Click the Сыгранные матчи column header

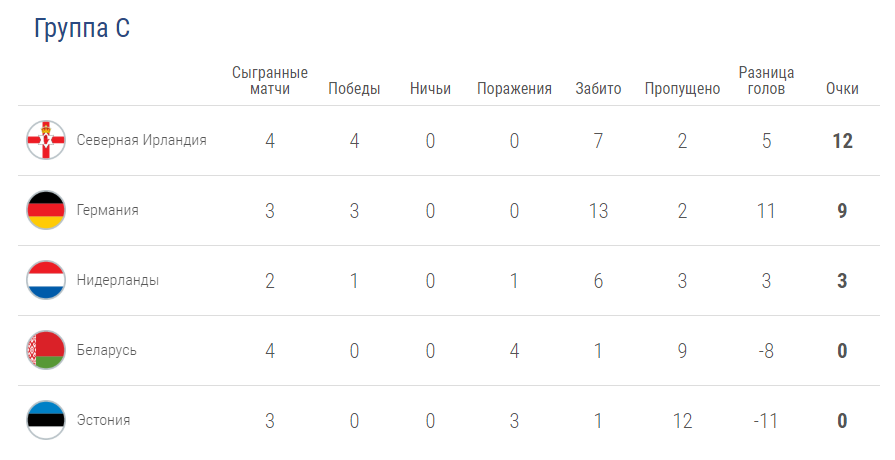tap(270, 80)
